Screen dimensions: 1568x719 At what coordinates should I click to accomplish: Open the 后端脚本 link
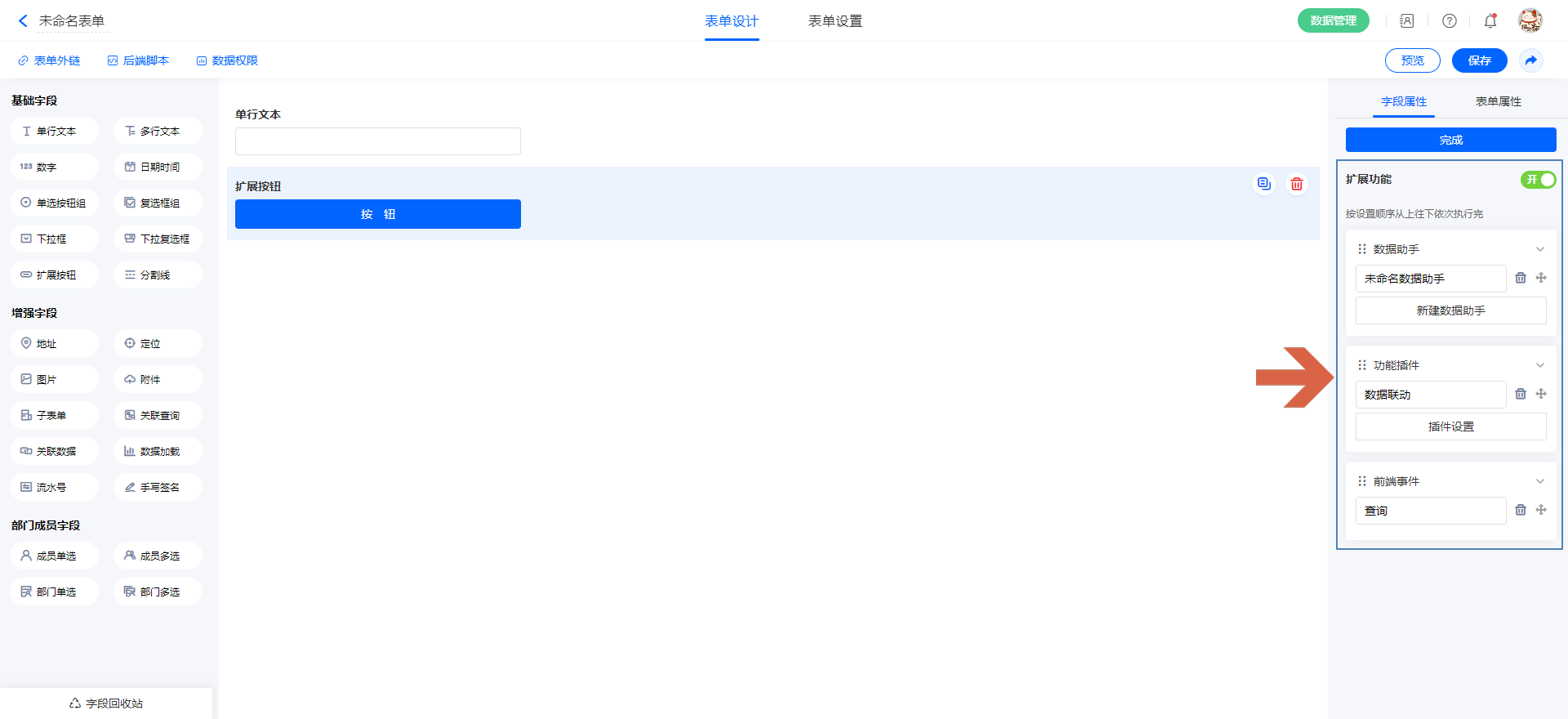pos(138,60)
